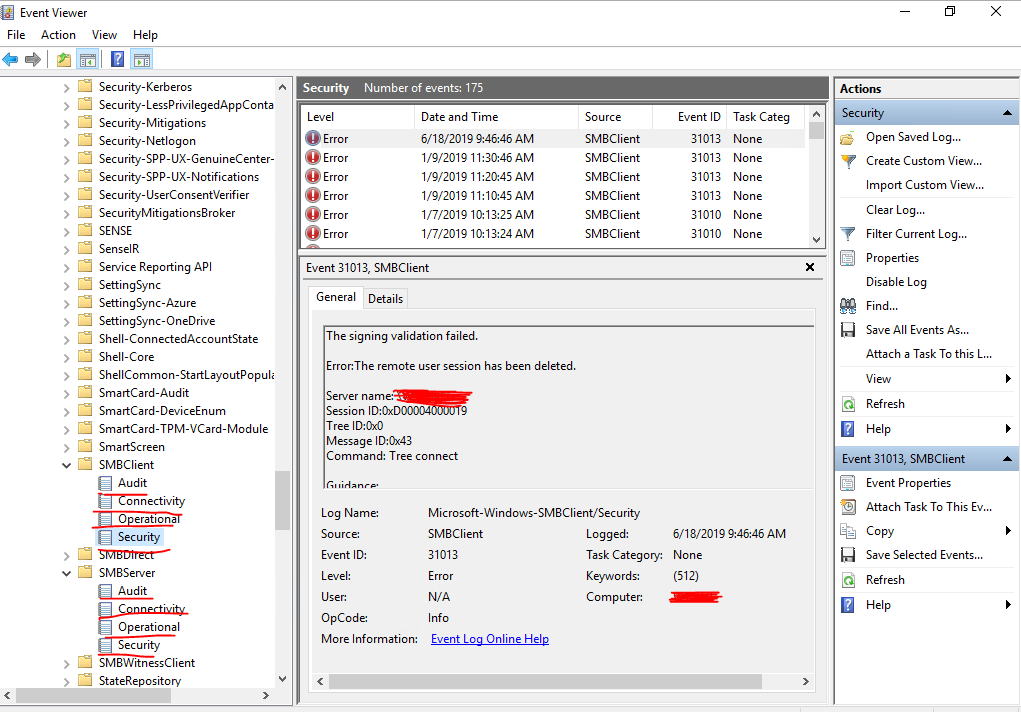Expand the SmartCard-Audit tree node
This screenshot has height=712, width=1021.
pyautogui.click(x=66, y=393)
